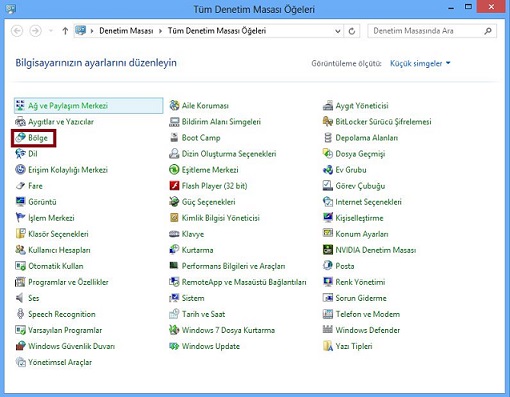The width and height of the screenshot is (510, 397).
Task: Open the recent locations dropdown arrow
Action: [51, 31]
